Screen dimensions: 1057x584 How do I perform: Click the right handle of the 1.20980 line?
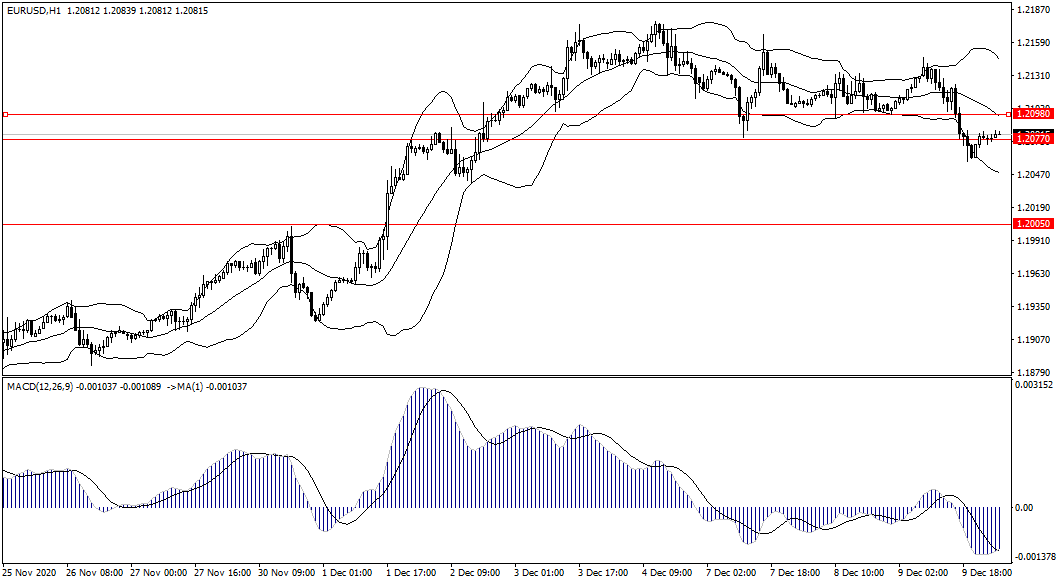[1007, 115]
